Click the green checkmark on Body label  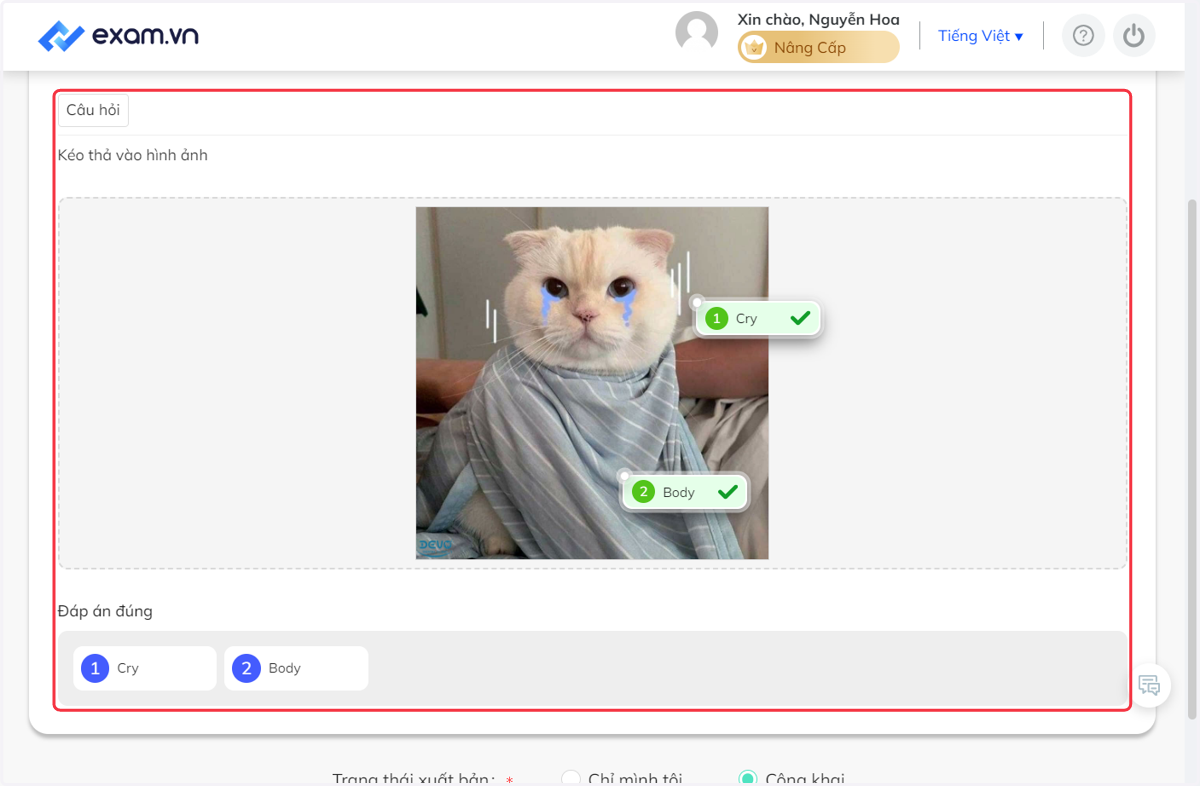(727, 492)
